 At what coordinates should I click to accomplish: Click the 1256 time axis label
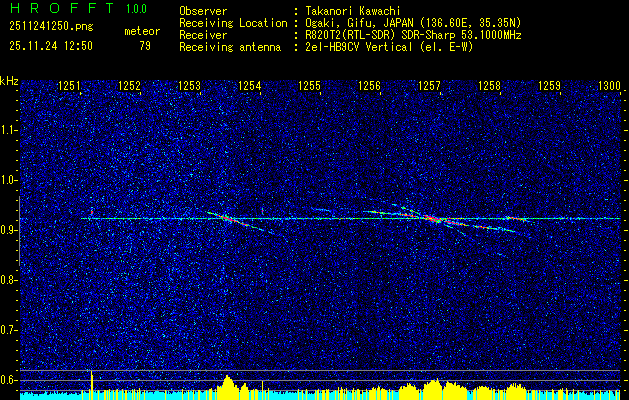point(369,86)
